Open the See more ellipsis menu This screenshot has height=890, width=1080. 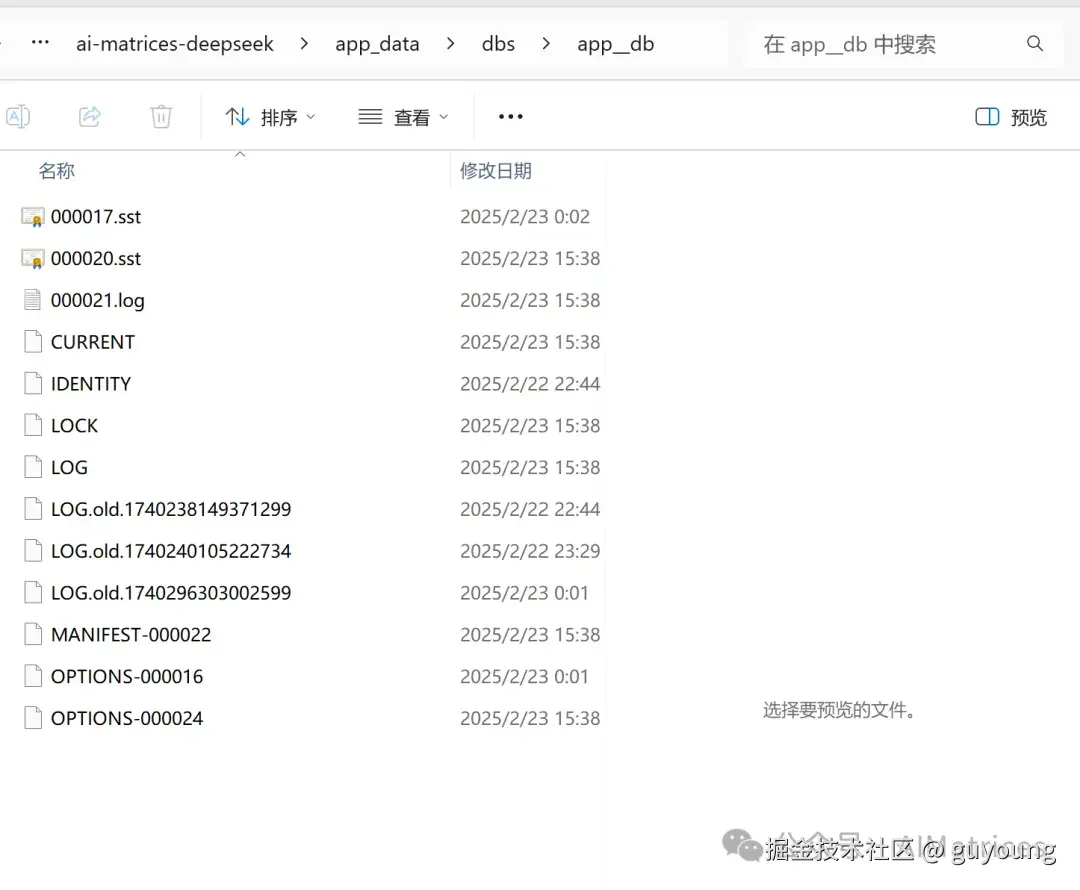510,116
